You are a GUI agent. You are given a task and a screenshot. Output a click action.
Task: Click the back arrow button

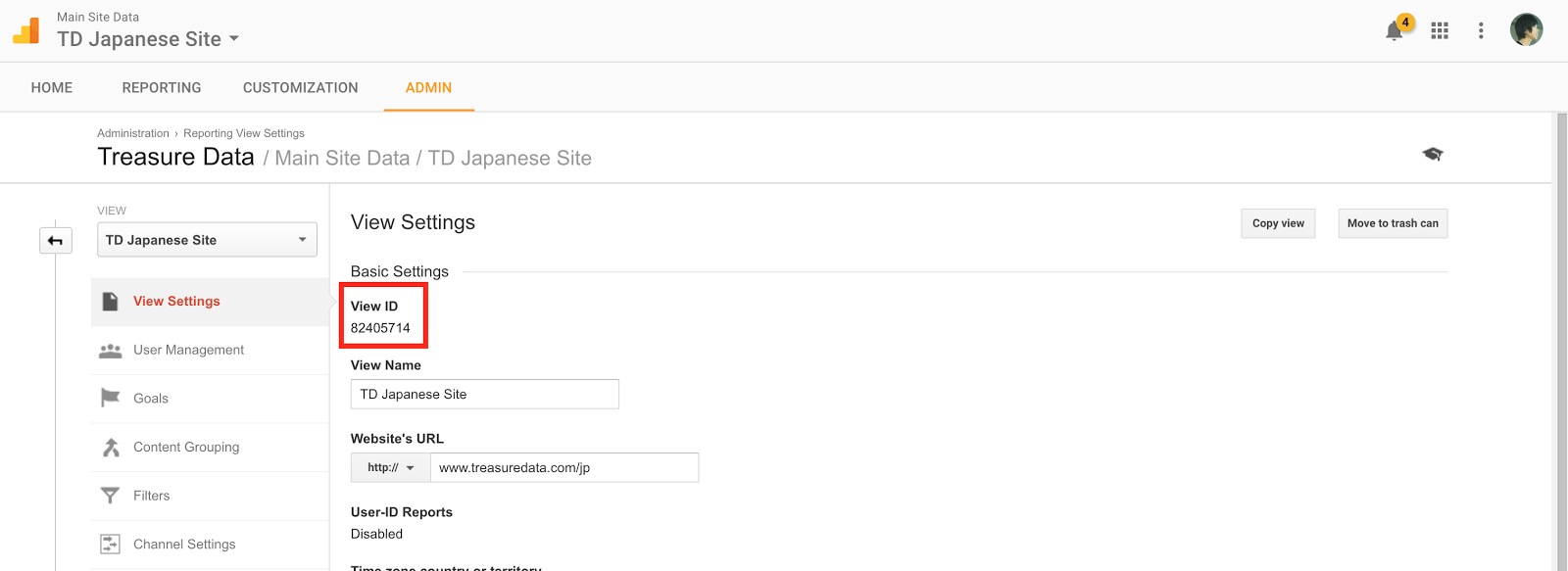56,240
